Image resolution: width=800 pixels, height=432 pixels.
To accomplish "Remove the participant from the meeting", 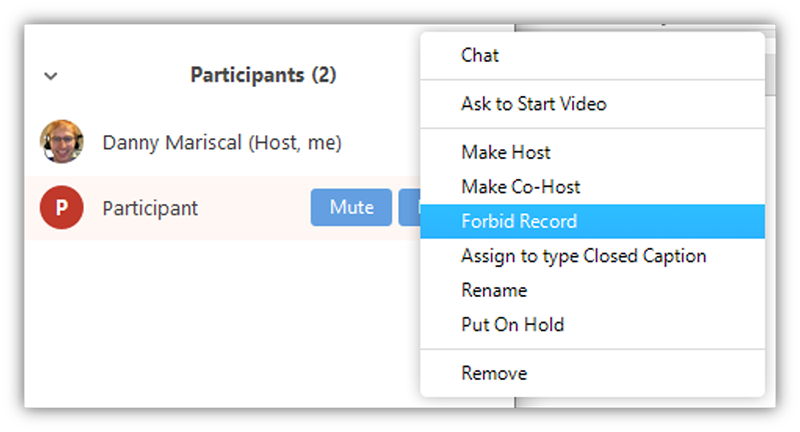I will (x=494, y=373).
